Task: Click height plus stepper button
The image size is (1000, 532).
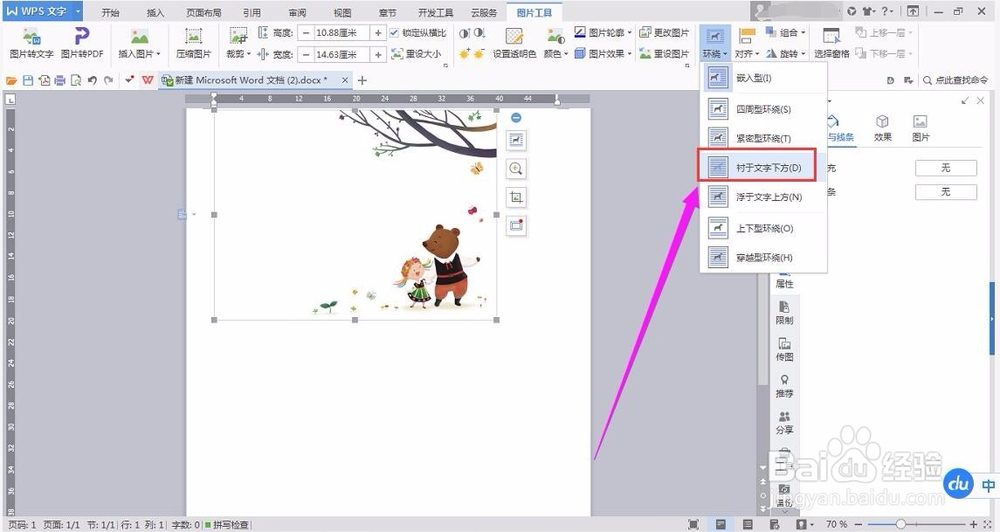Action: click(x=378, y=33)
